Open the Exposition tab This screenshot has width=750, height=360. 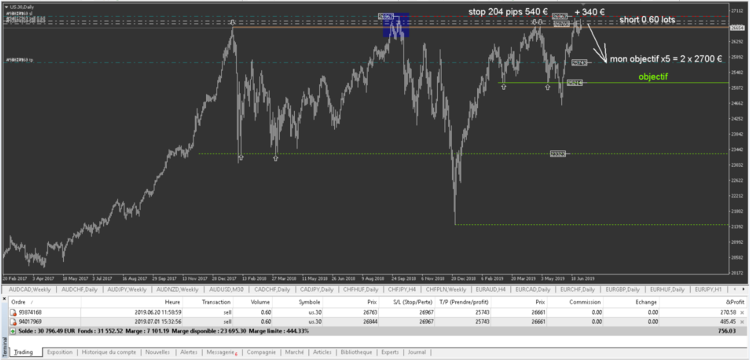[60, 352]
